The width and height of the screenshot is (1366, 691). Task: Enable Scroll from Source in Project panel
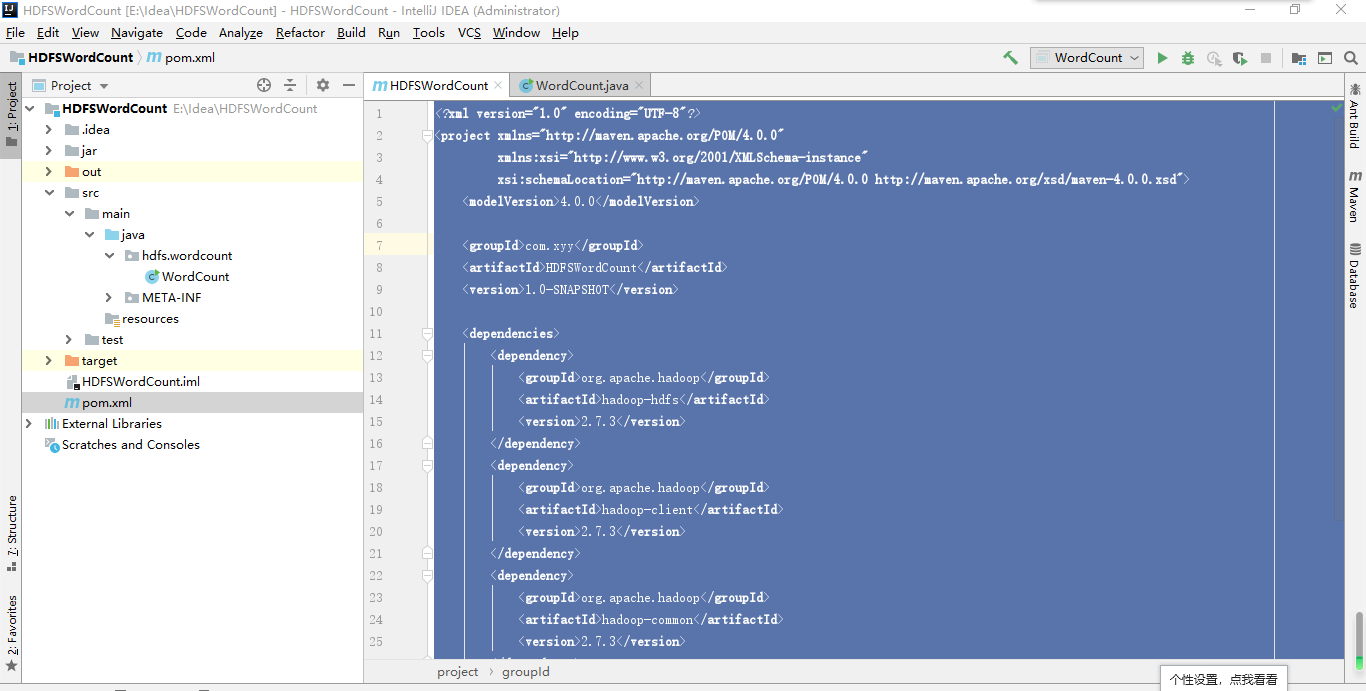click(x=264, y=85)
